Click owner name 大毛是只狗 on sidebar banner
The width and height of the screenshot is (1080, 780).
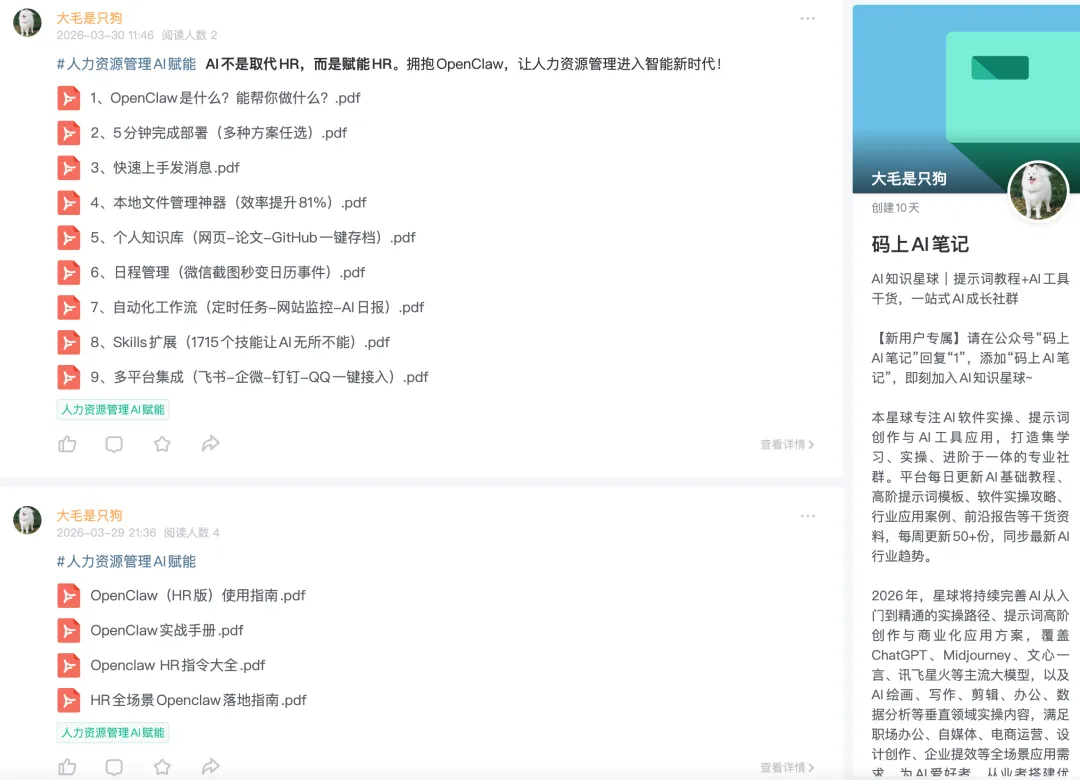[x=908, y=179]
